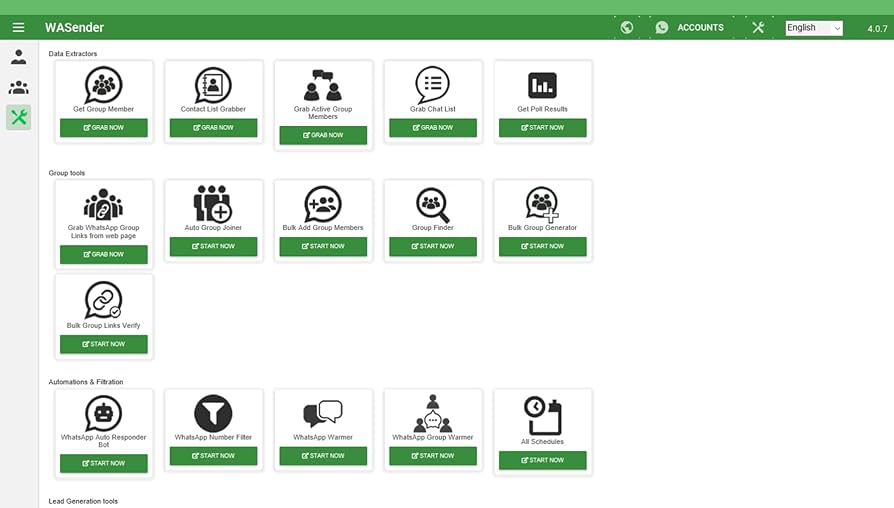
Task: Click the WhatsApp Number Filter funnel icon
Action: point(213,413)
